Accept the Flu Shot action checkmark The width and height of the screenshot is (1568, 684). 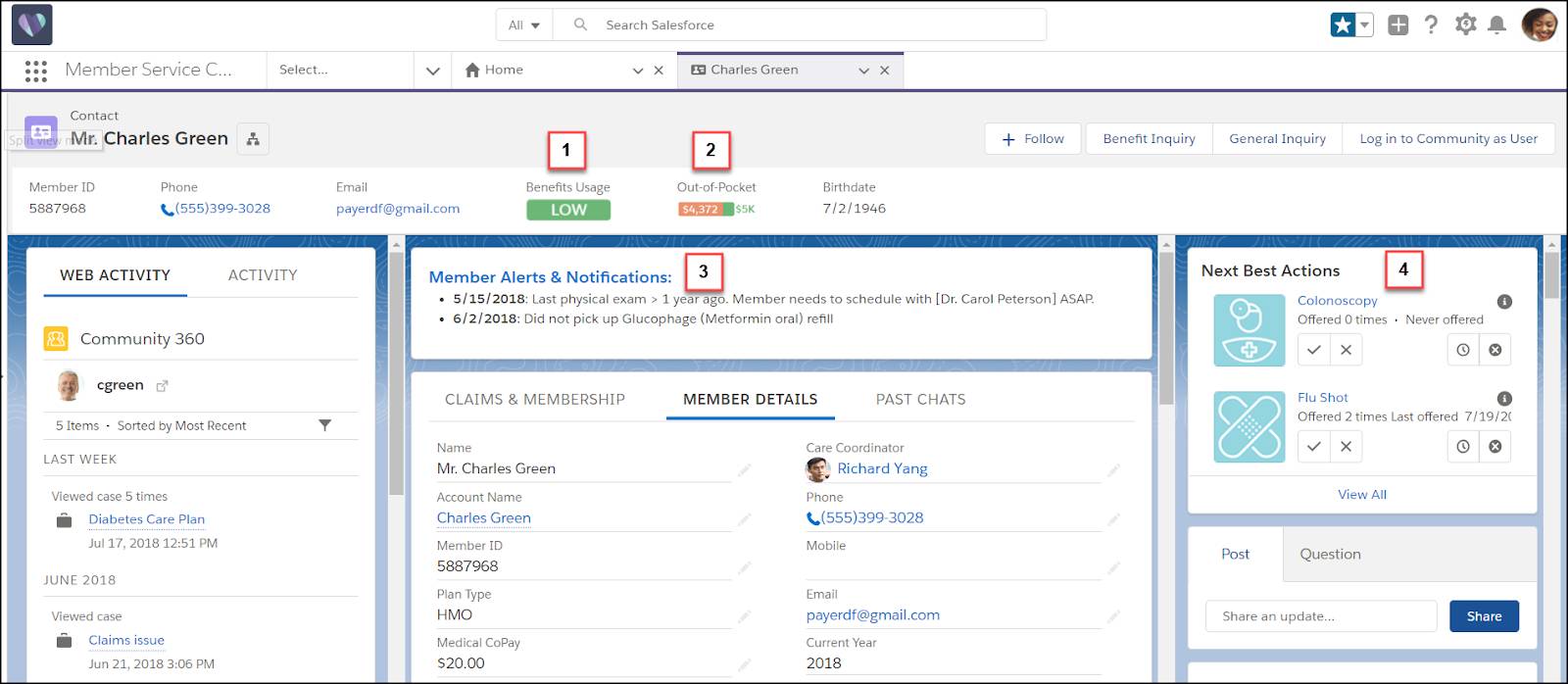pos(1314,447)
